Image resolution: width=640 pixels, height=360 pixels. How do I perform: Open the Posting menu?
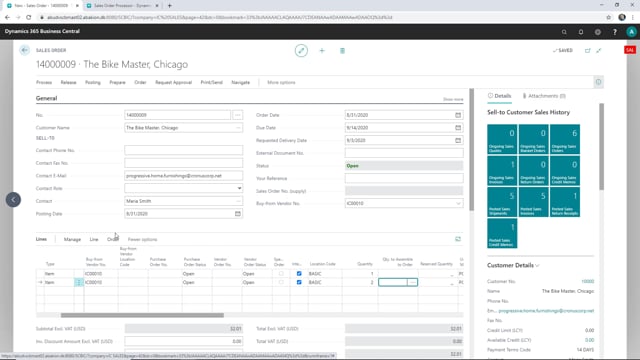(x=93, y=82)
